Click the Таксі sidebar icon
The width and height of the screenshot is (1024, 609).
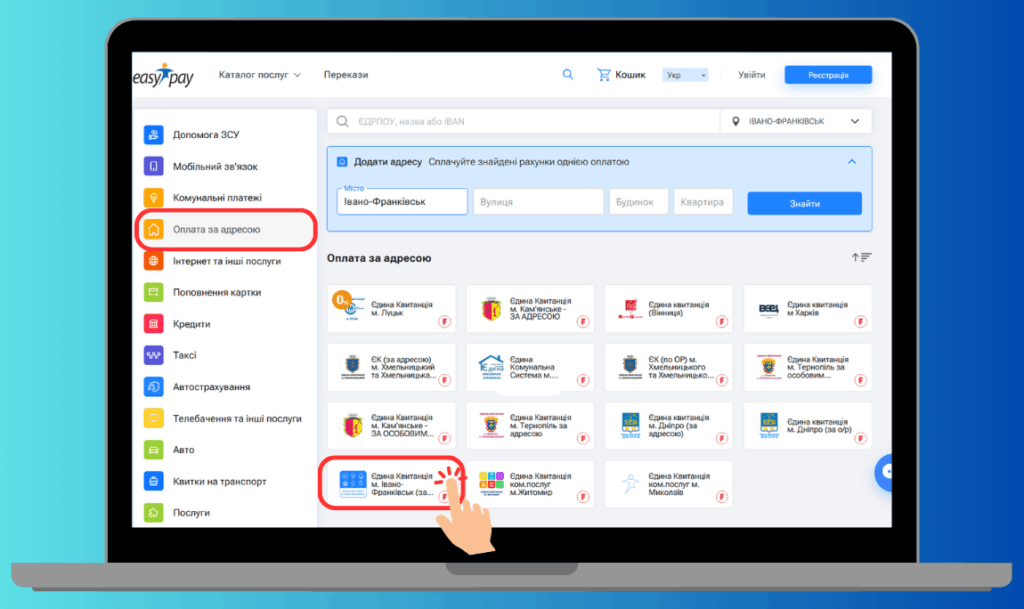click(153, 355)
